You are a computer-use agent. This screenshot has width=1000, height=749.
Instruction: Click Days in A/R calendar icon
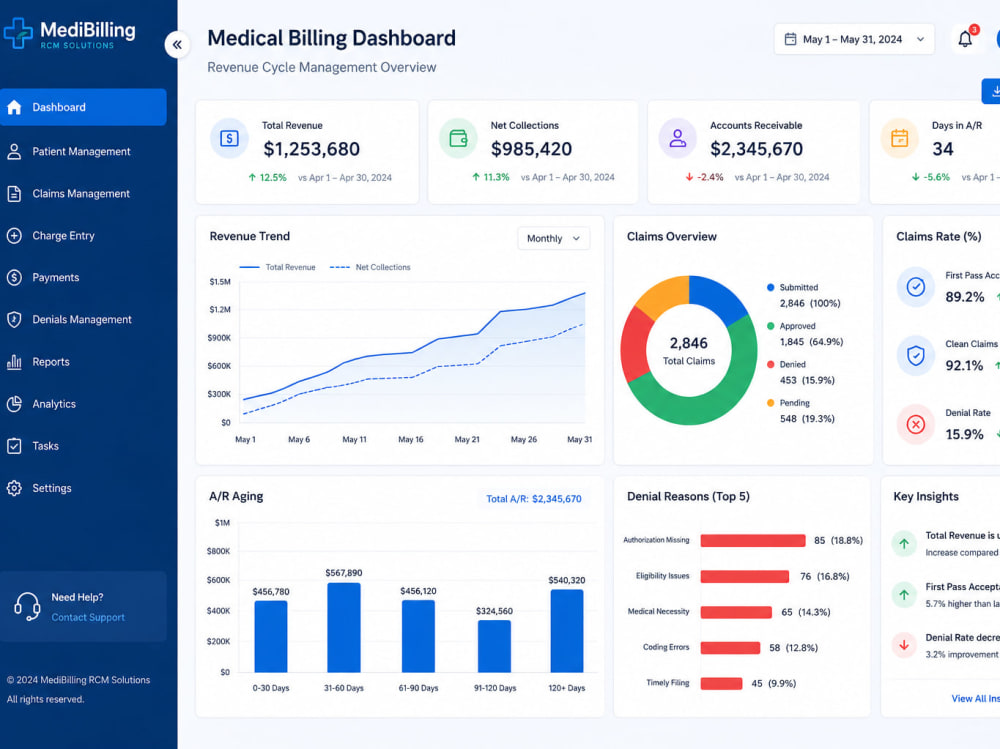click(x=899, y=138)
